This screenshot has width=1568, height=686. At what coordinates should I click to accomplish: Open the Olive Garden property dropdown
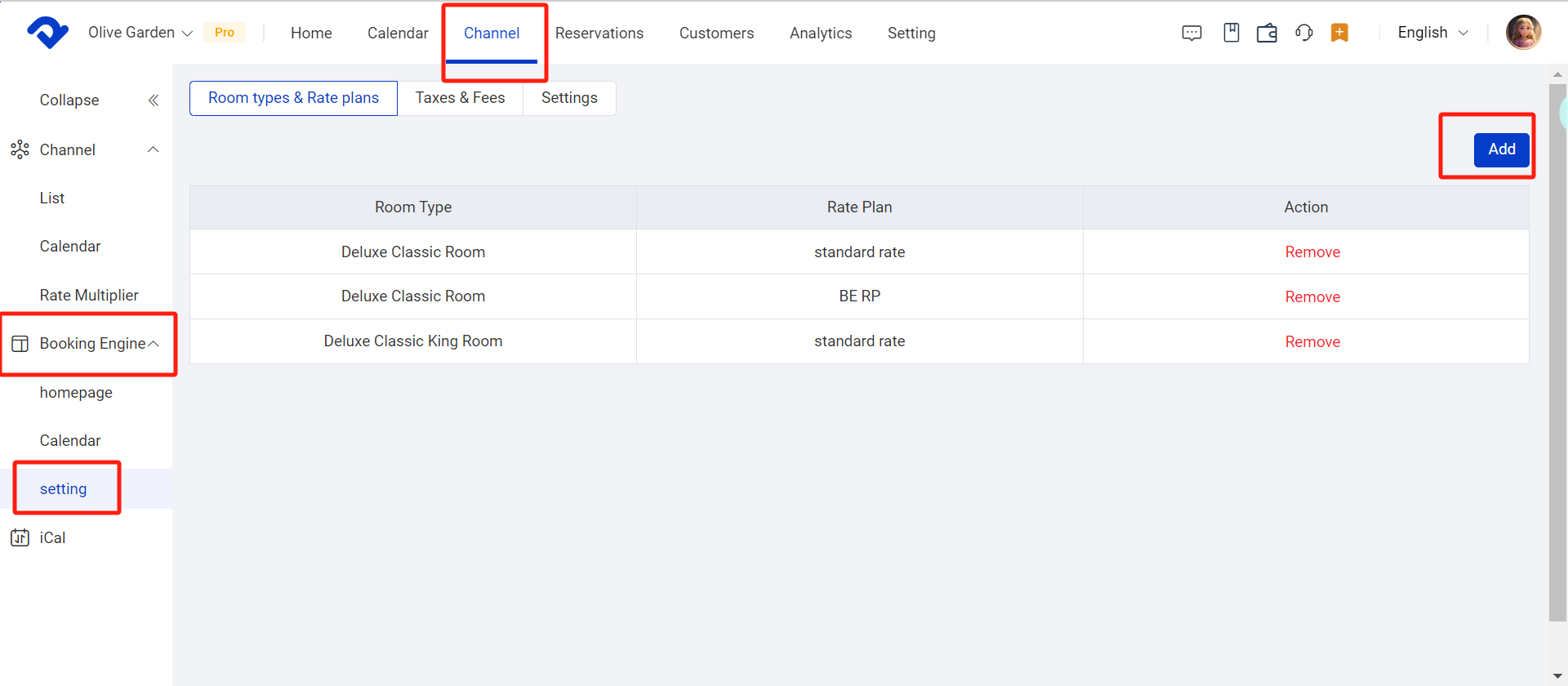140,33
